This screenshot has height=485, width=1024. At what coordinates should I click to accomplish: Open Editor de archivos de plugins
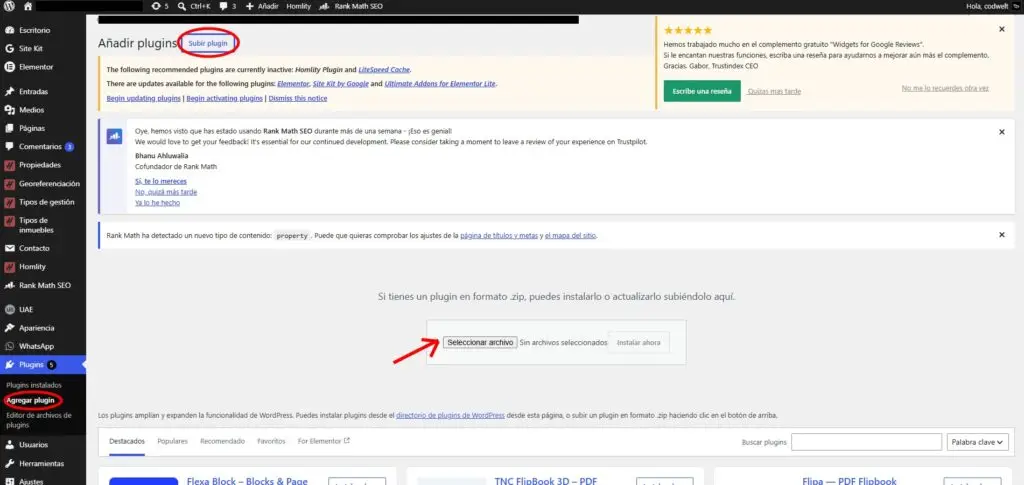point(39,420)
